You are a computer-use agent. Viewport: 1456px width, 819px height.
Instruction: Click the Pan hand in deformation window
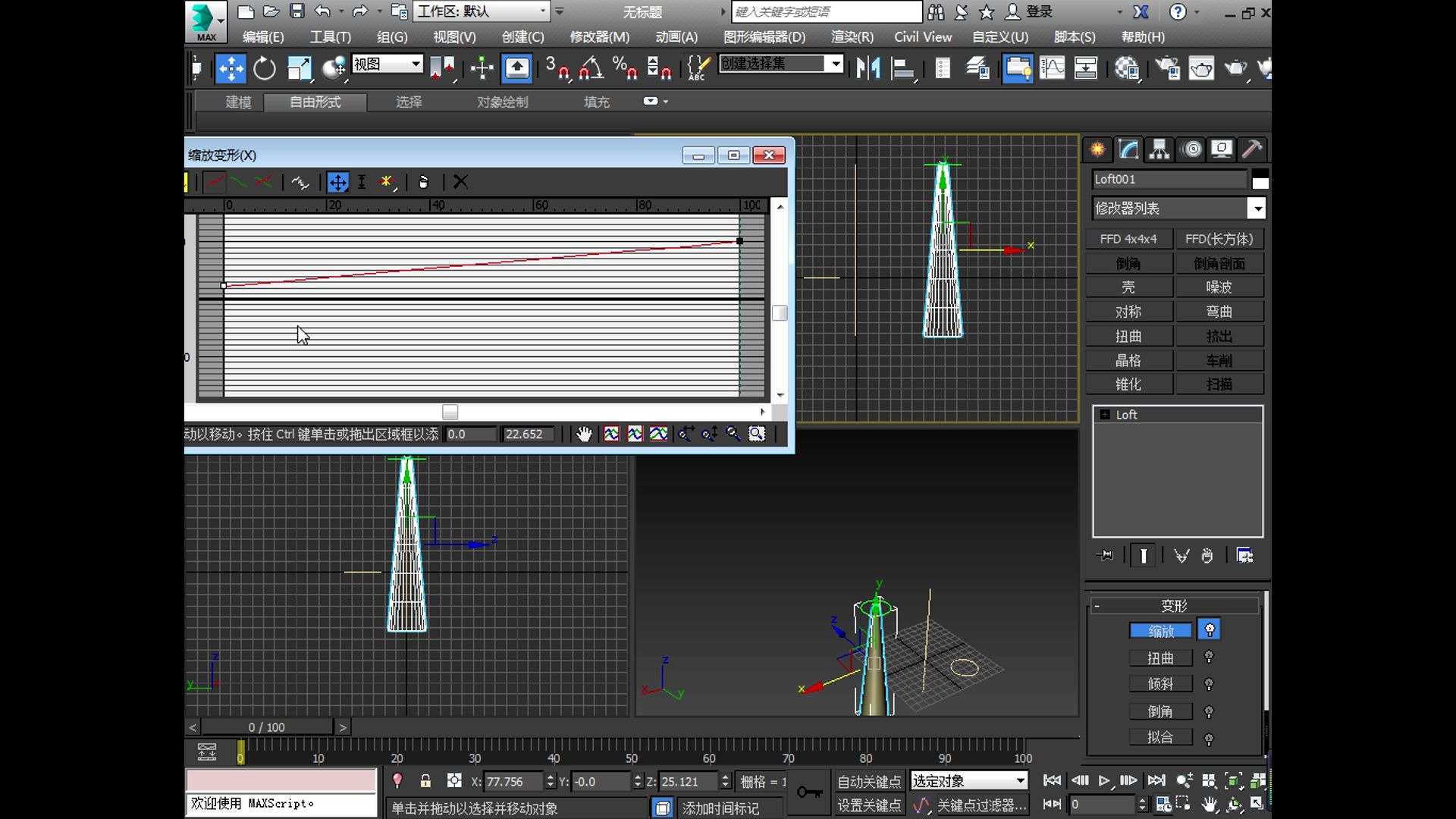[x=584, y=434]
